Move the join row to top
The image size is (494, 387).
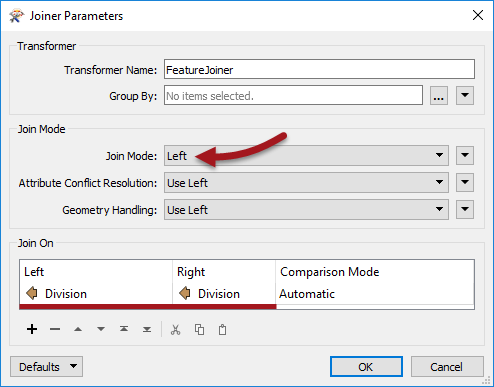pos(124,329)
